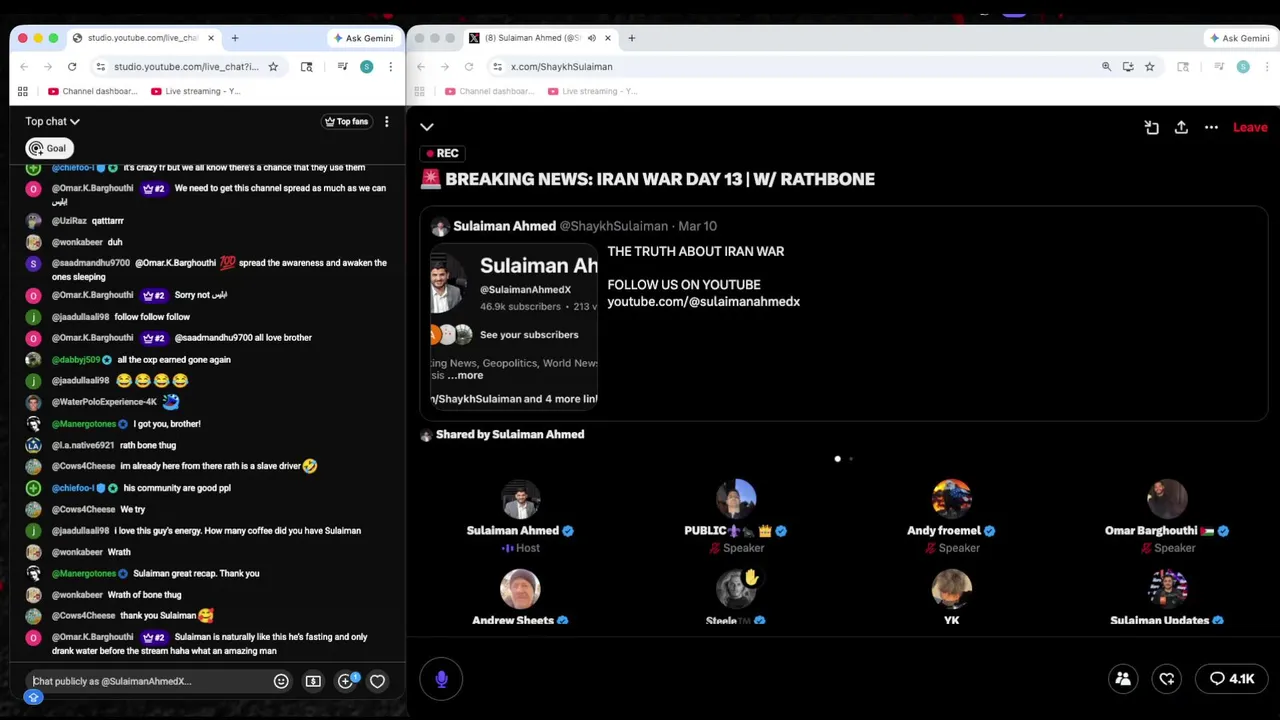The image size is (1280, 720).
Task: Open Andrew Sheets participant avatar
Action: point(520,588)
